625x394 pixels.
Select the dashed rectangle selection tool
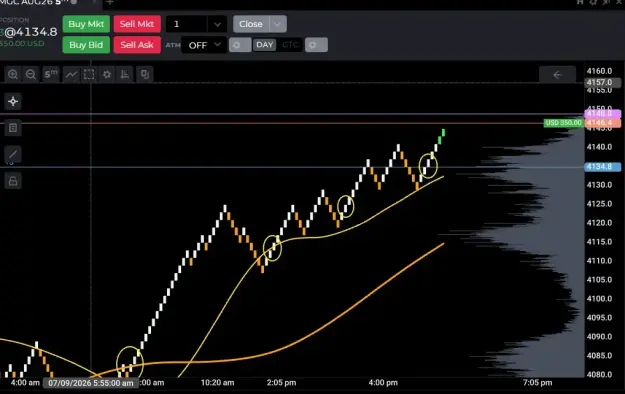coord(89,74)
